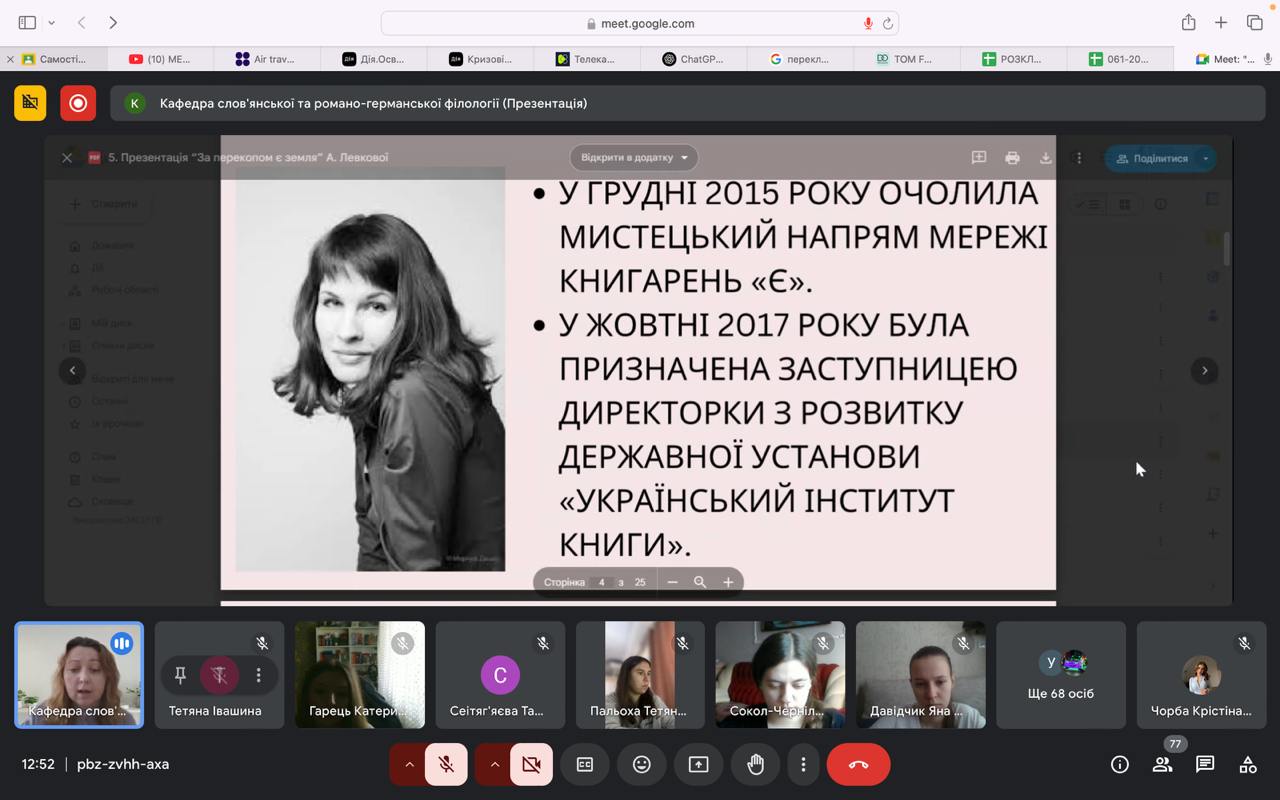Pin Тетяна Івашина's tile
Image resolution: width=1280 pixels, height=800 pixels.
pos(180,675)
